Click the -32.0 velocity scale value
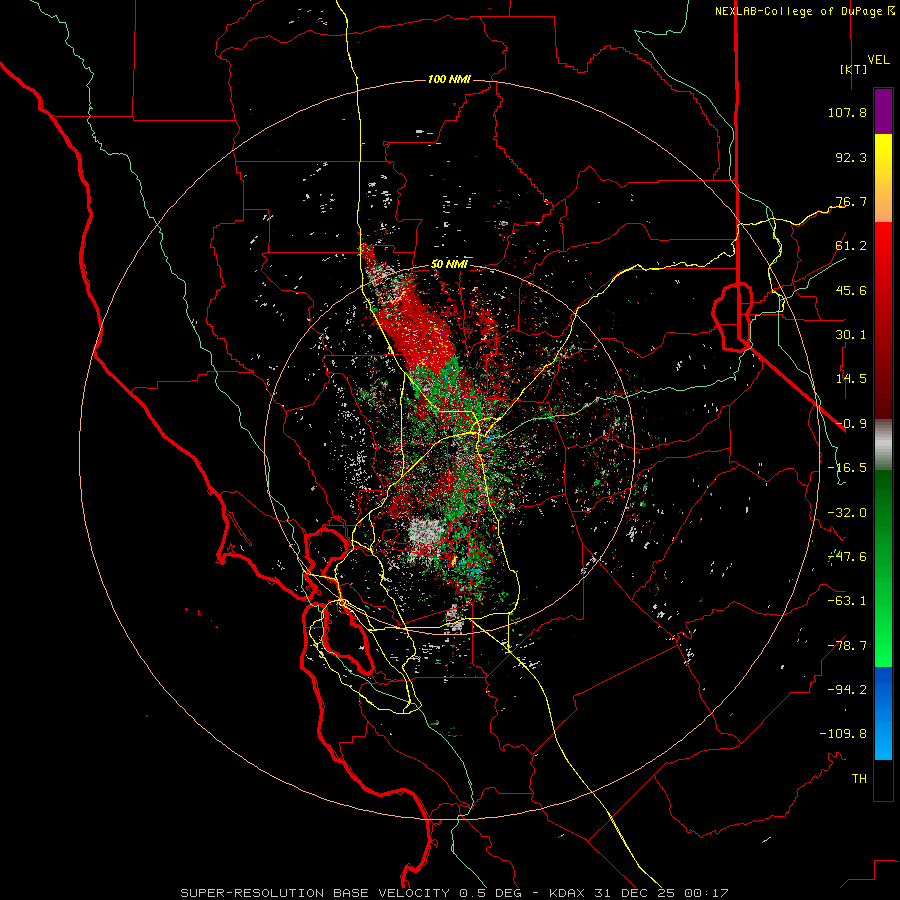This screenshot has width=900, height=900. click(847, 513)
